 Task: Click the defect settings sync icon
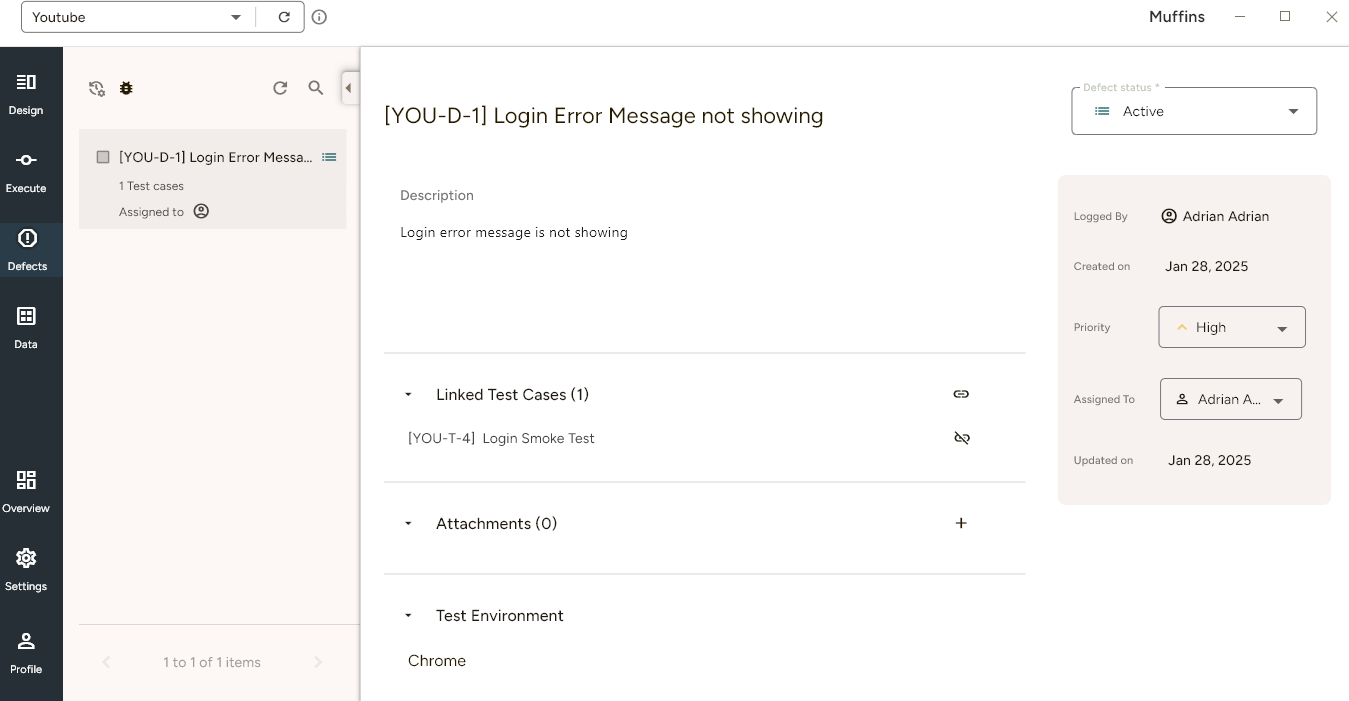pos(97,88)
